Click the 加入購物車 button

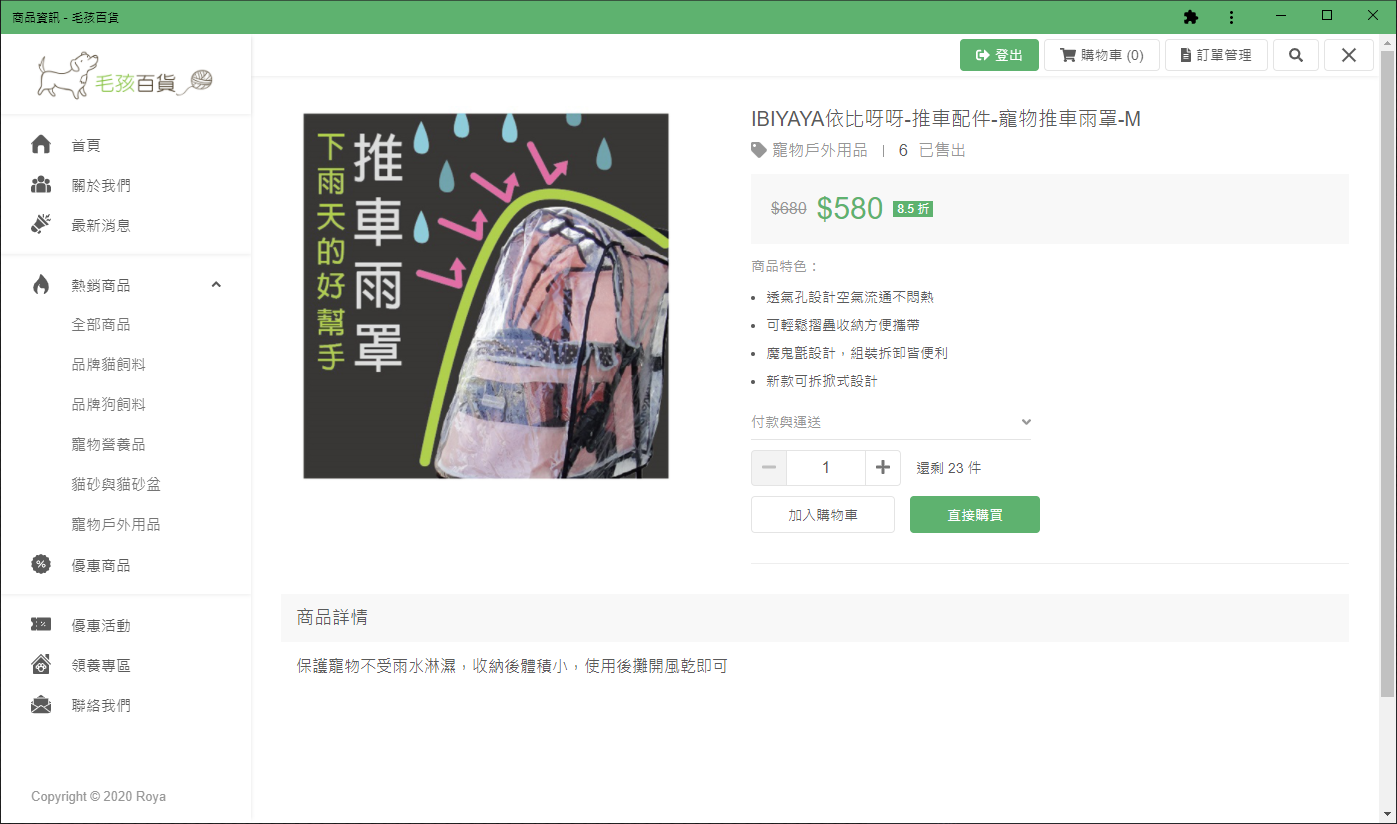click(823, 515)
